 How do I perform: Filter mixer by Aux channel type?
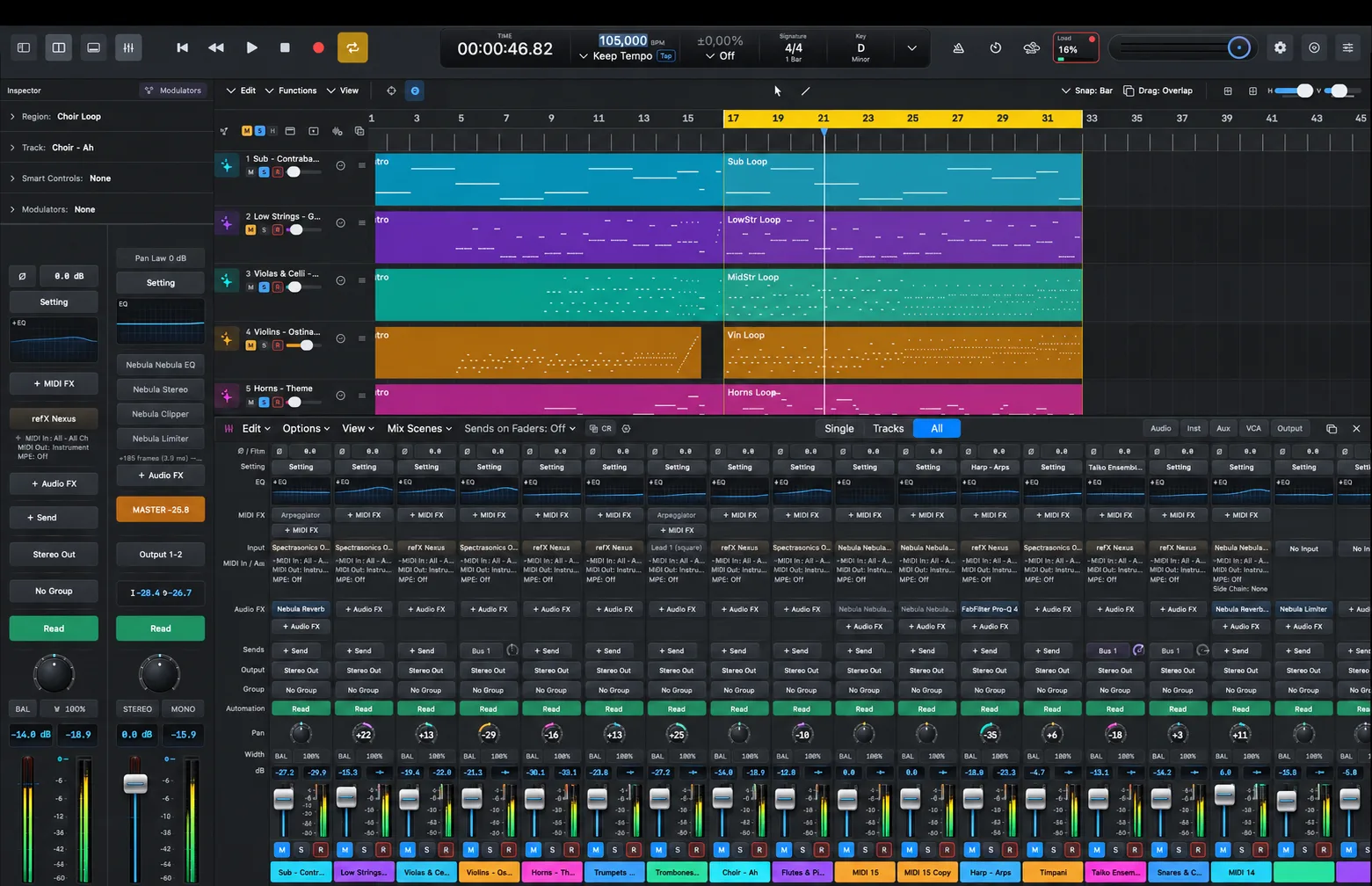1223,429
